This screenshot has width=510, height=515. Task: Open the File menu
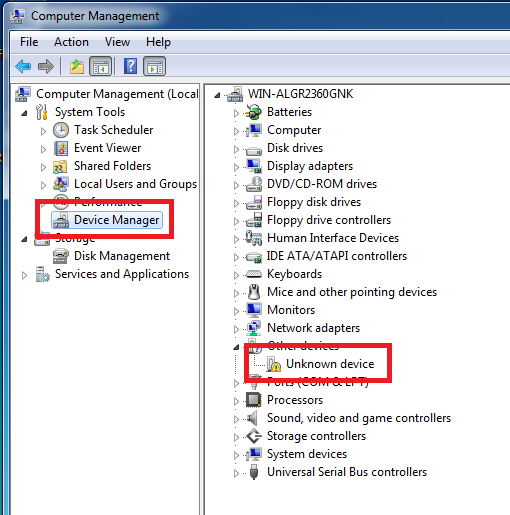[29, 42]
